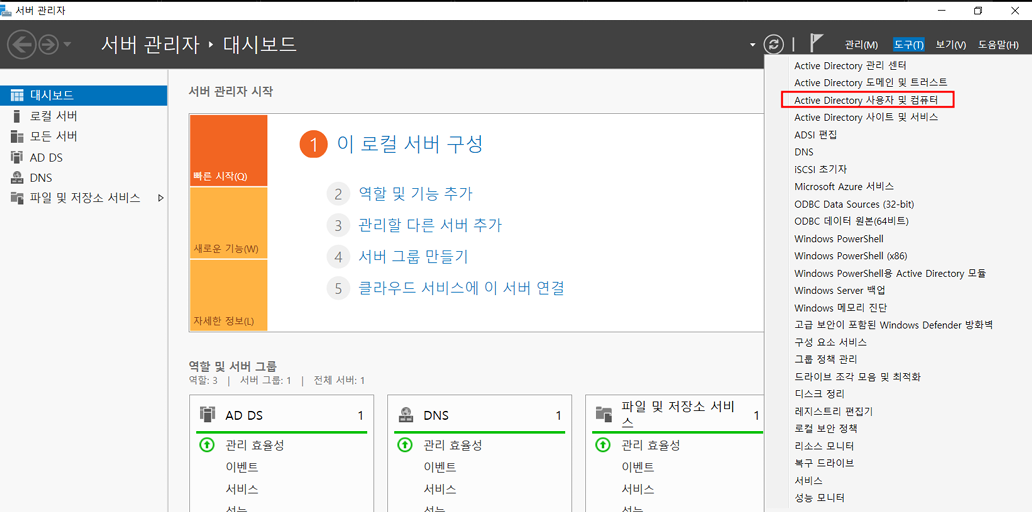Click the 빠른 시작(Q) tile

click(229, 151)
